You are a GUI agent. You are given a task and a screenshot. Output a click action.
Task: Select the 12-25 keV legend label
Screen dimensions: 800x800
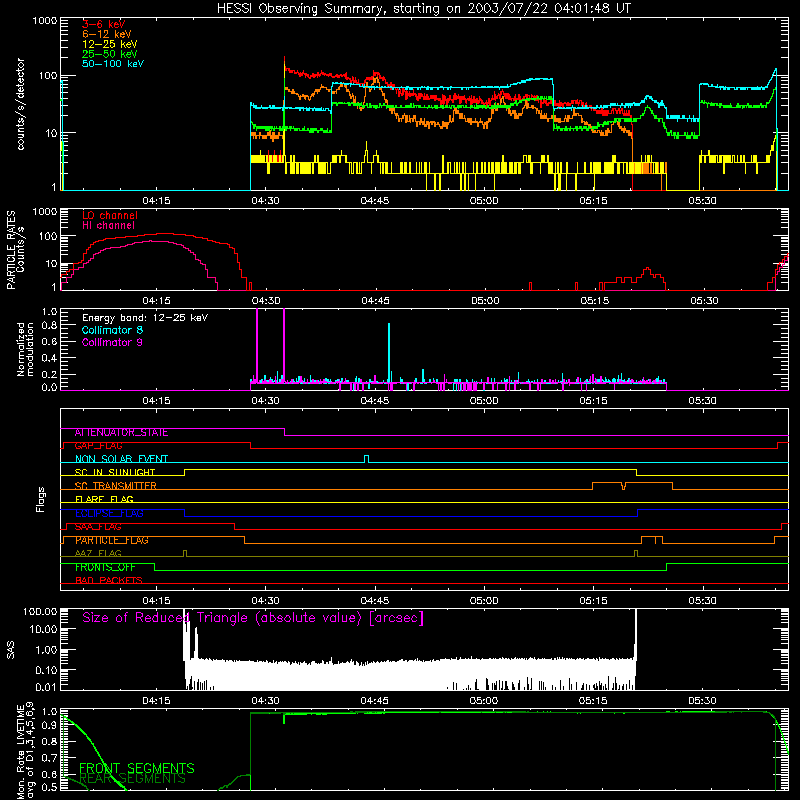pos(109,44)
